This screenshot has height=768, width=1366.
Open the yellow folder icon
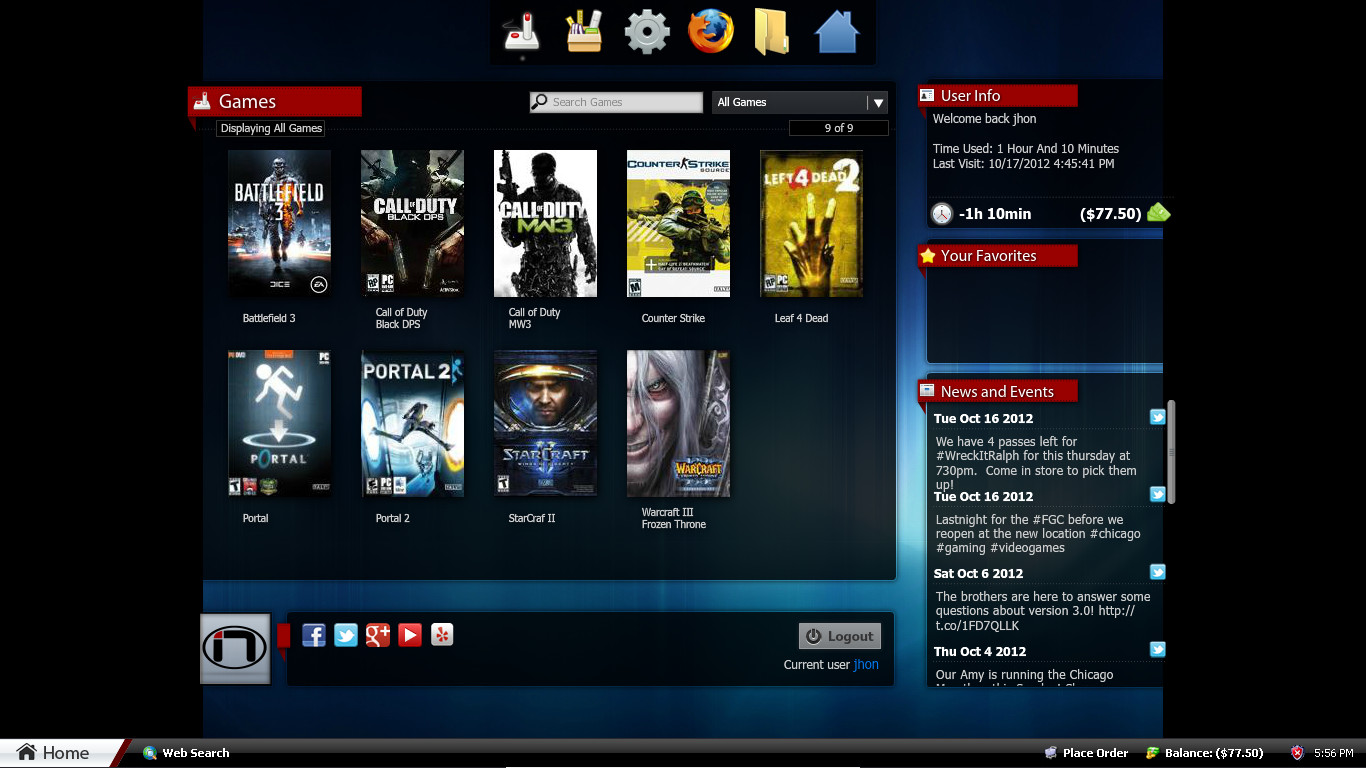pyautogui.click(x=772, y=31)
